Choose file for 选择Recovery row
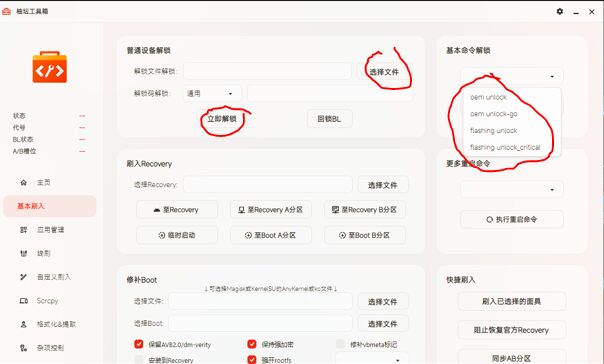604x364 pixels. 383,185
